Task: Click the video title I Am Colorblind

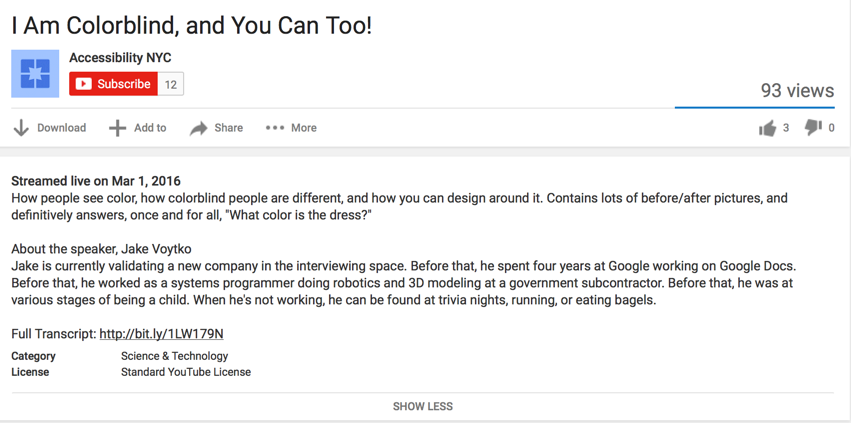Action: [192, 25]
